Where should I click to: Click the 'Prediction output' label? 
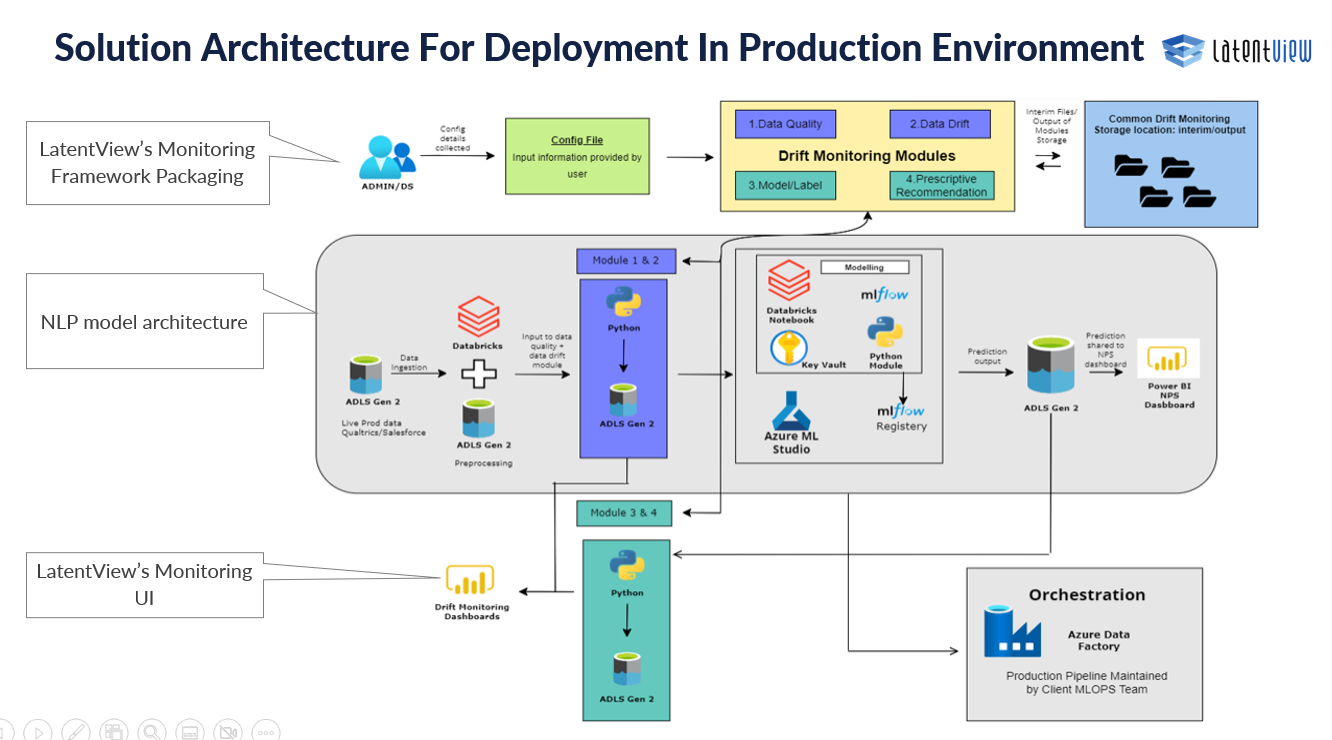tap(987, 356)
